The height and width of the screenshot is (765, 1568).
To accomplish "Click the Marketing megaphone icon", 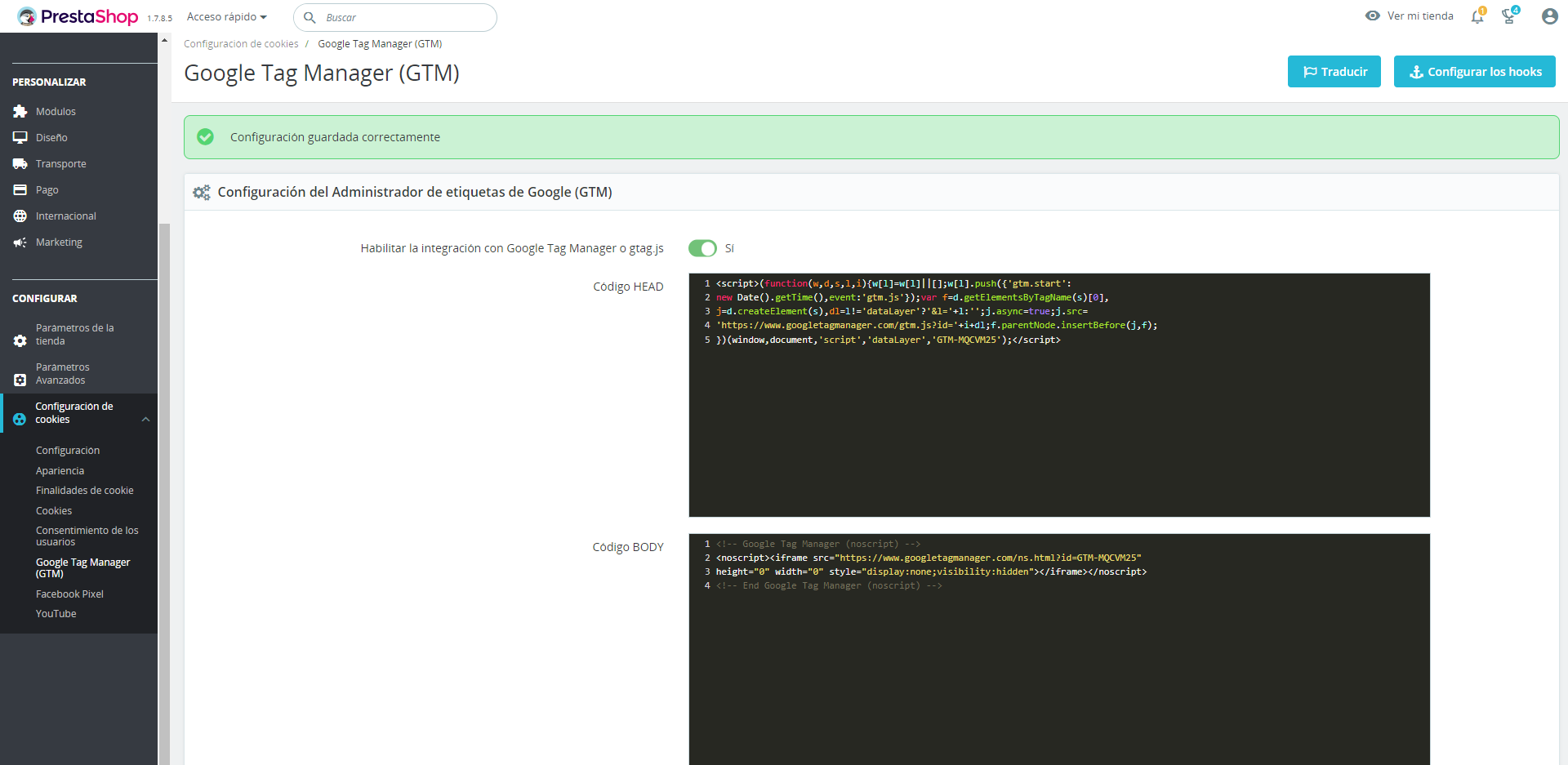I will click(x=20, y=242).
